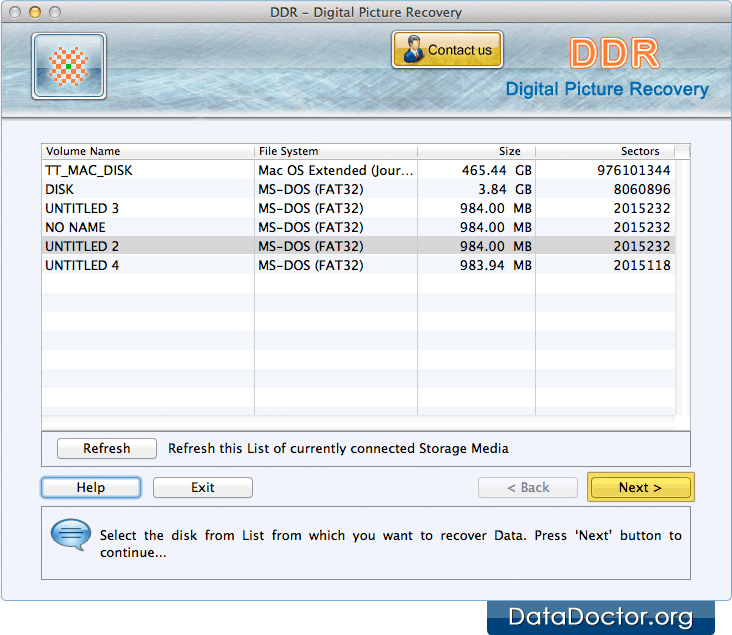
Task: Sort by File System column header
Action: pyautogui.click(x=336, y=151)
